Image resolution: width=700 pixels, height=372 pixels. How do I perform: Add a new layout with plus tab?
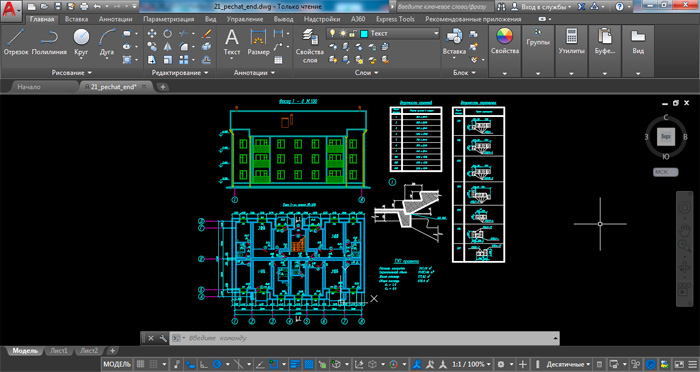click(113, 351)
